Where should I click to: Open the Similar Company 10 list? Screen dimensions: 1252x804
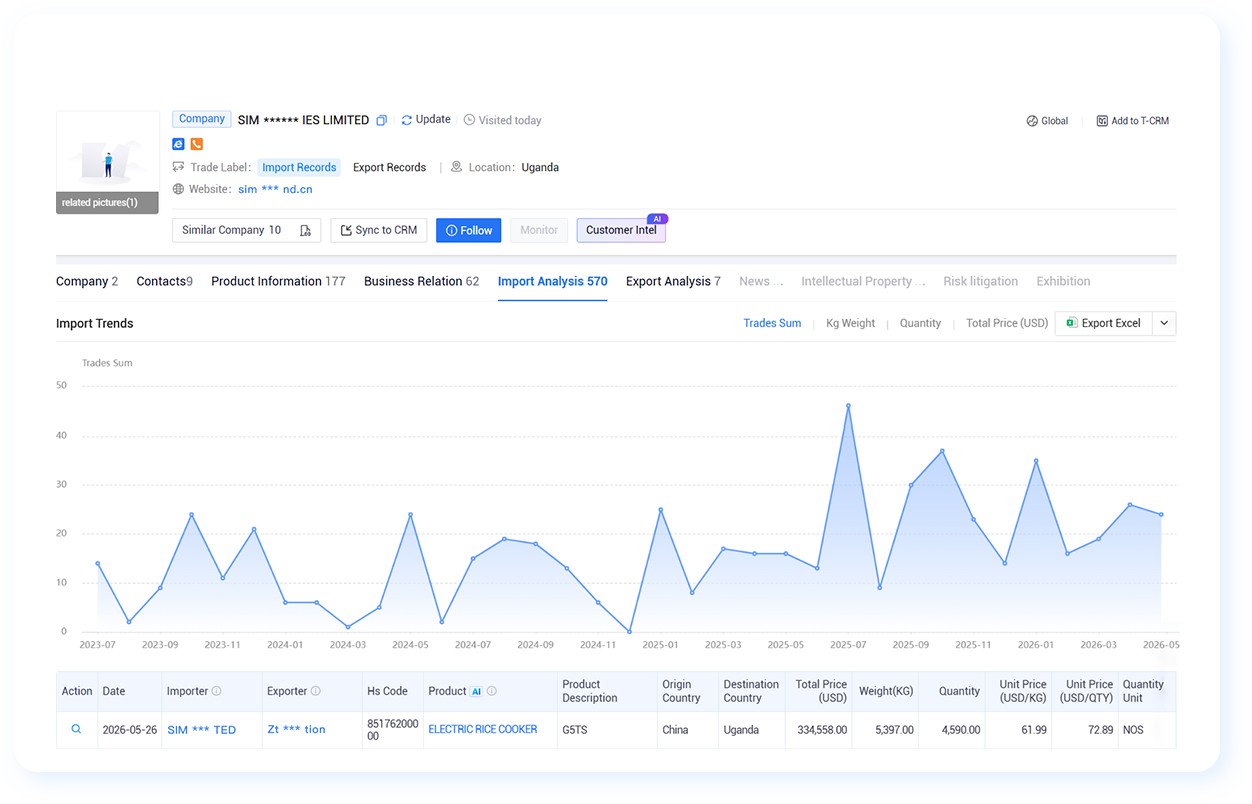coord(246,230)
